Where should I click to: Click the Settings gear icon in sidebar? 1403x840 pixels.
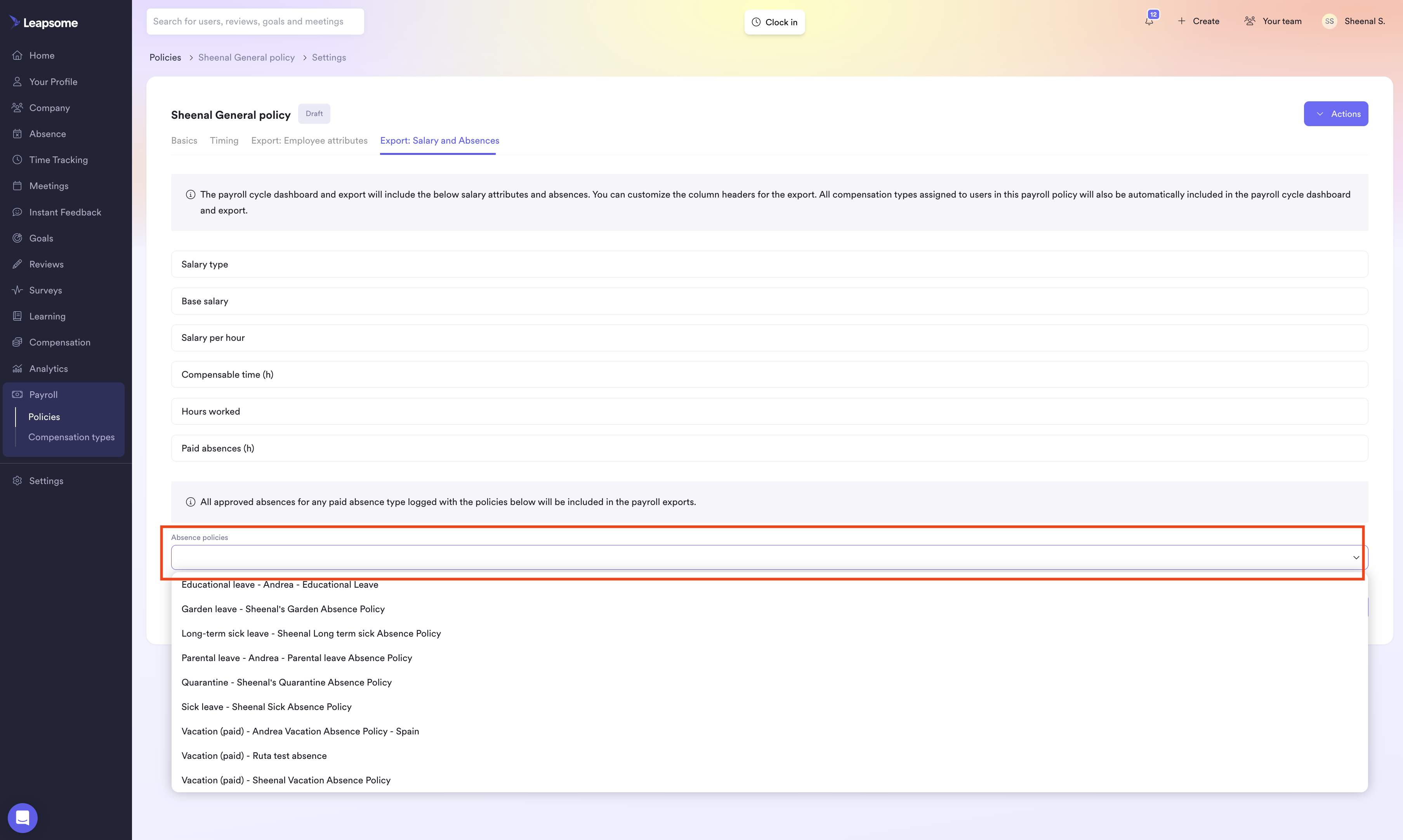pyautogui.click(x=17, y=481)
